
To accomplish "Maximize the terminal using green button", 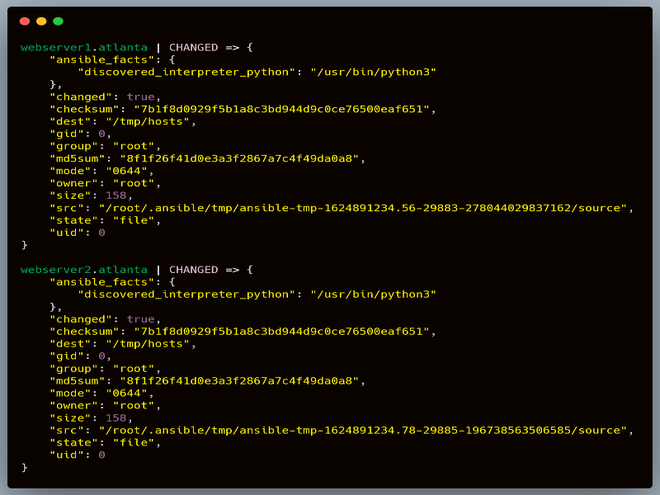I will point(58,21).
